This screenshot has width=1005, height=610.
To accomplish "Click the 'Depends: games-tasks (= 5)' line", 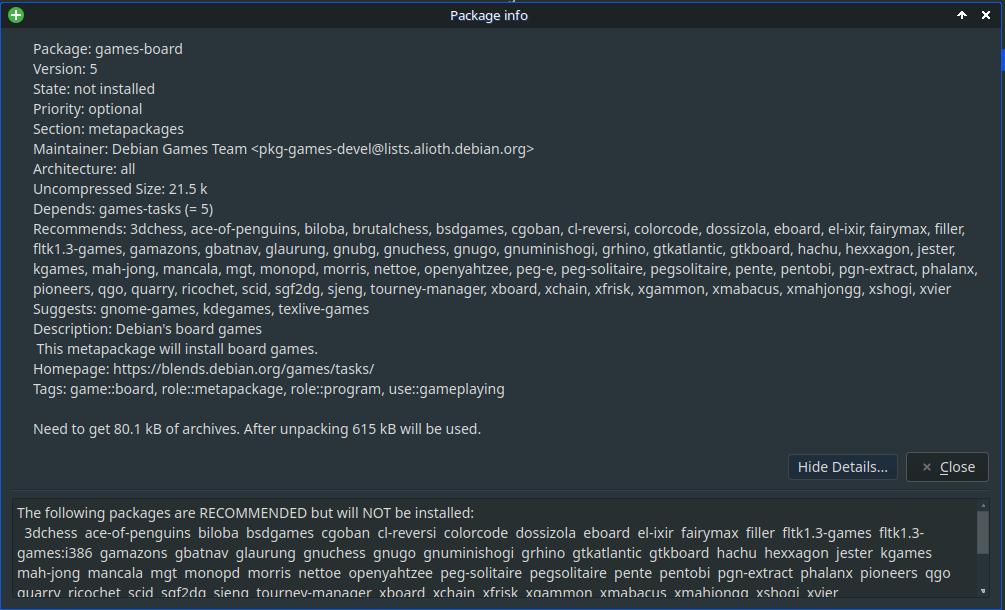I will click(123, 209).
